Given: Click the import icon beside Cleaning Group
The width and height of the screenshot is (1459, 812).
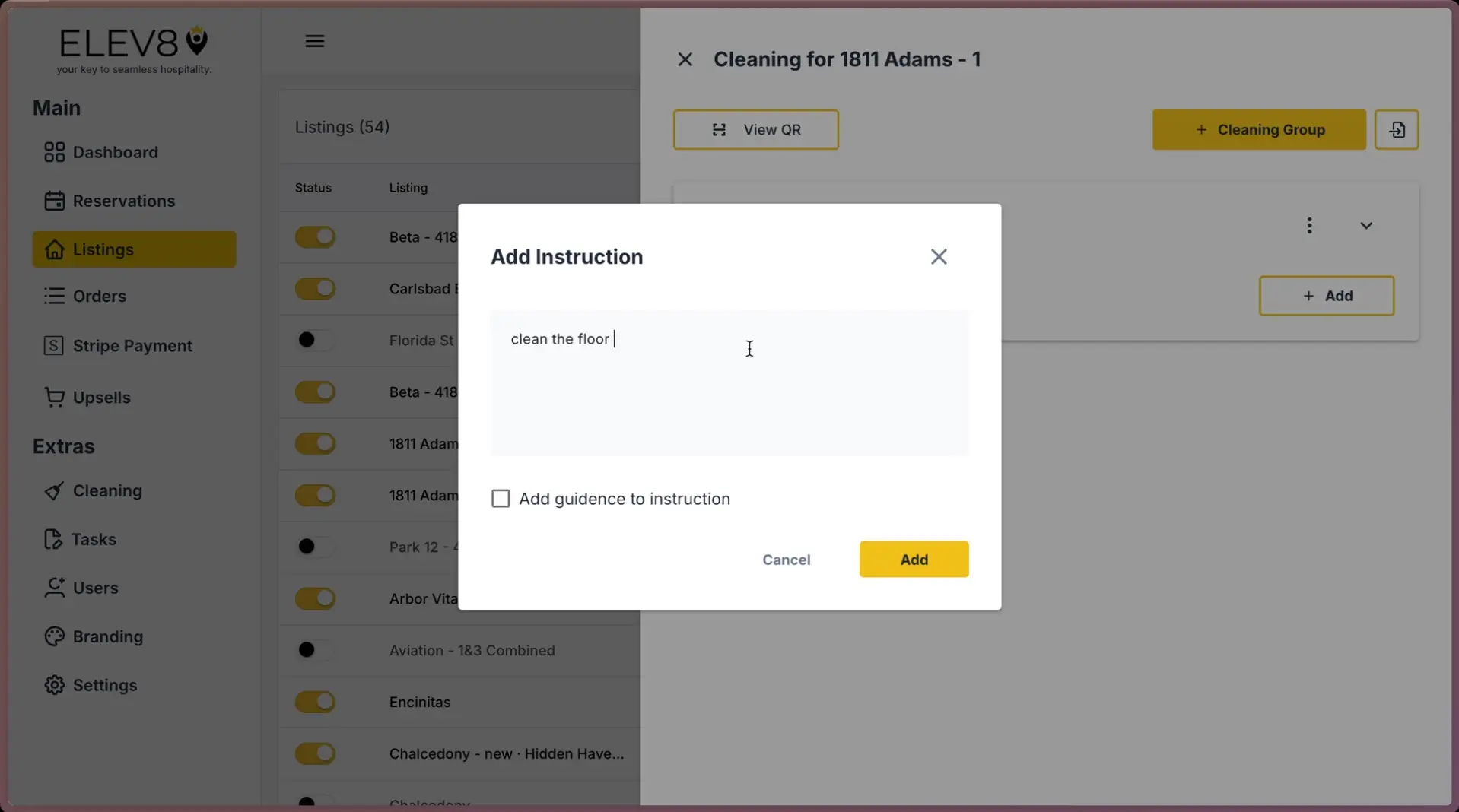Looking at the screenshot, I should point(1397,129).
